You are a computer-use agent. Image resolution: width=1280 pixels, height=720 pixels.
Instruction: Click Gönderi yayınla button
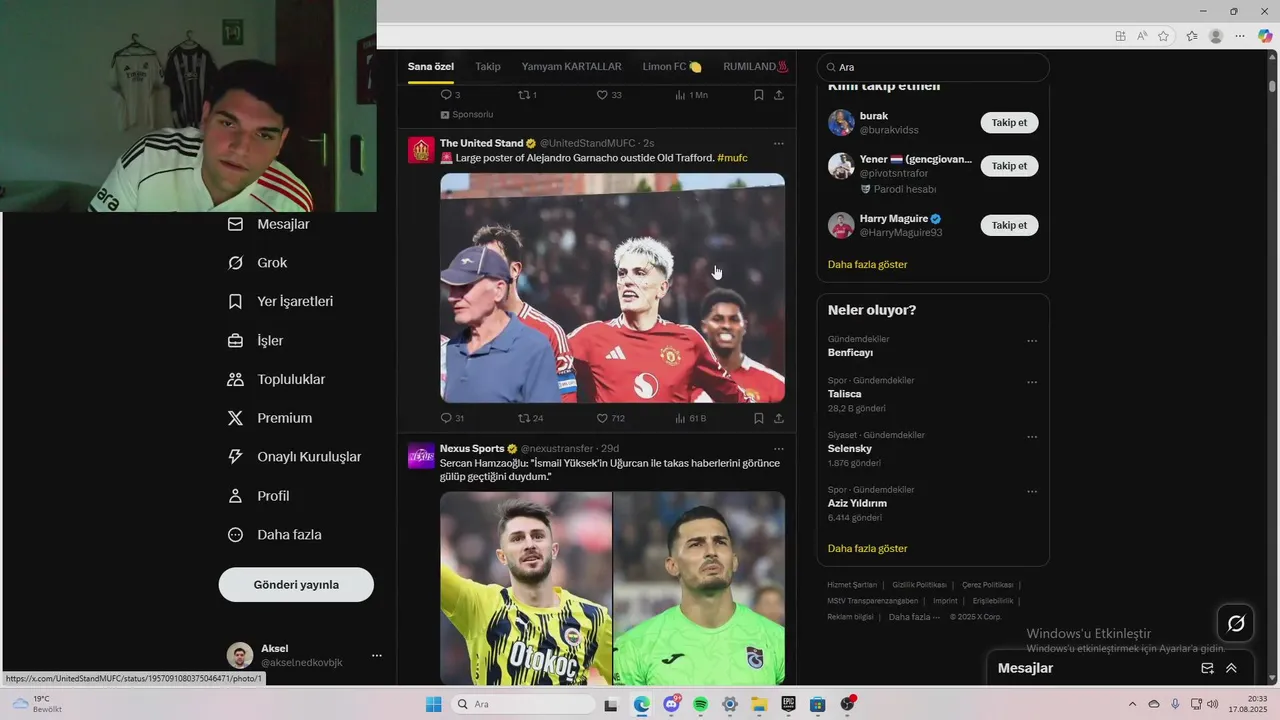(296, 585)
